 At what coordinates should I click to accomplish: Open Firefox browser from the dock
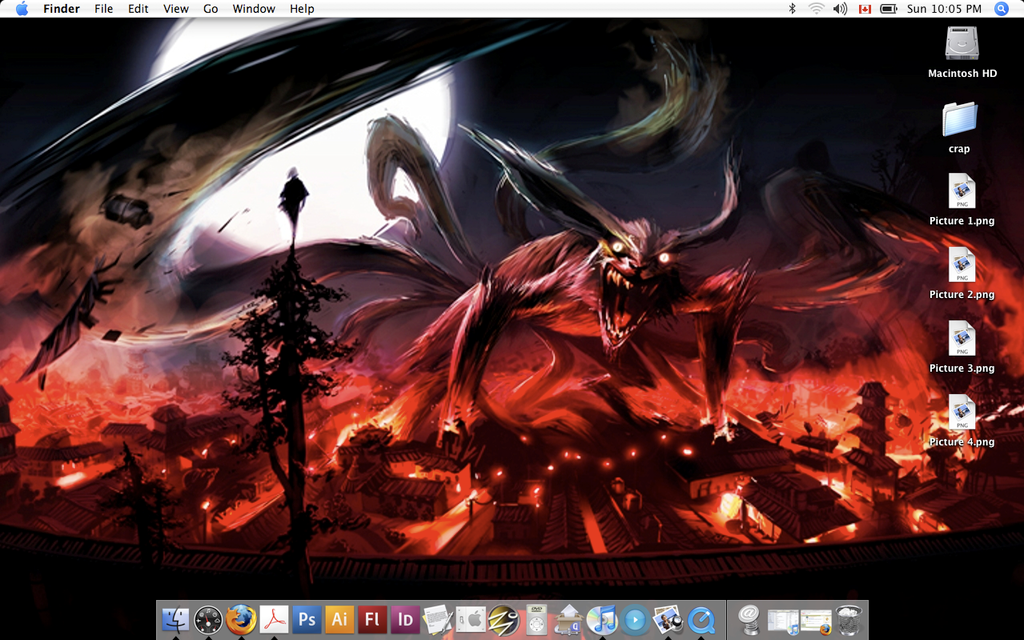241,620
